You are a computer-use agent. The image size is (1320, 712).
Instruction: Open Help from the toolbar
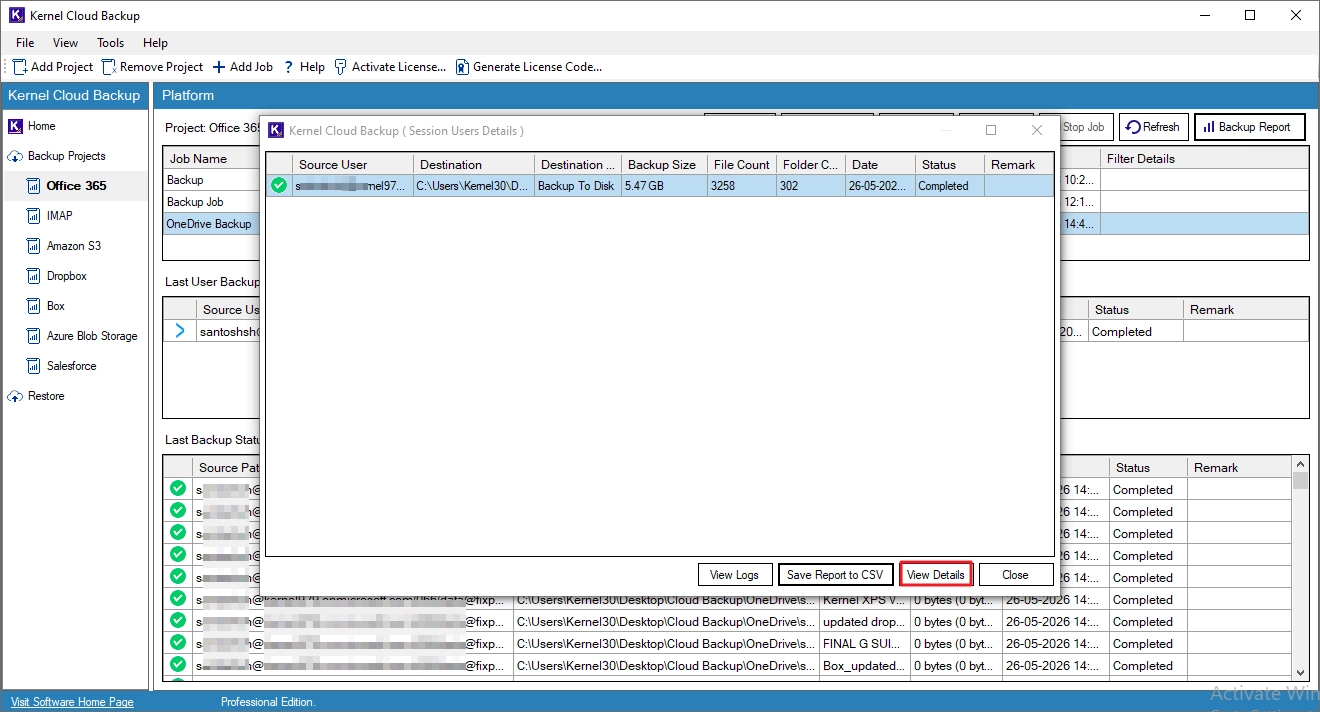click(x=304, y=67)
